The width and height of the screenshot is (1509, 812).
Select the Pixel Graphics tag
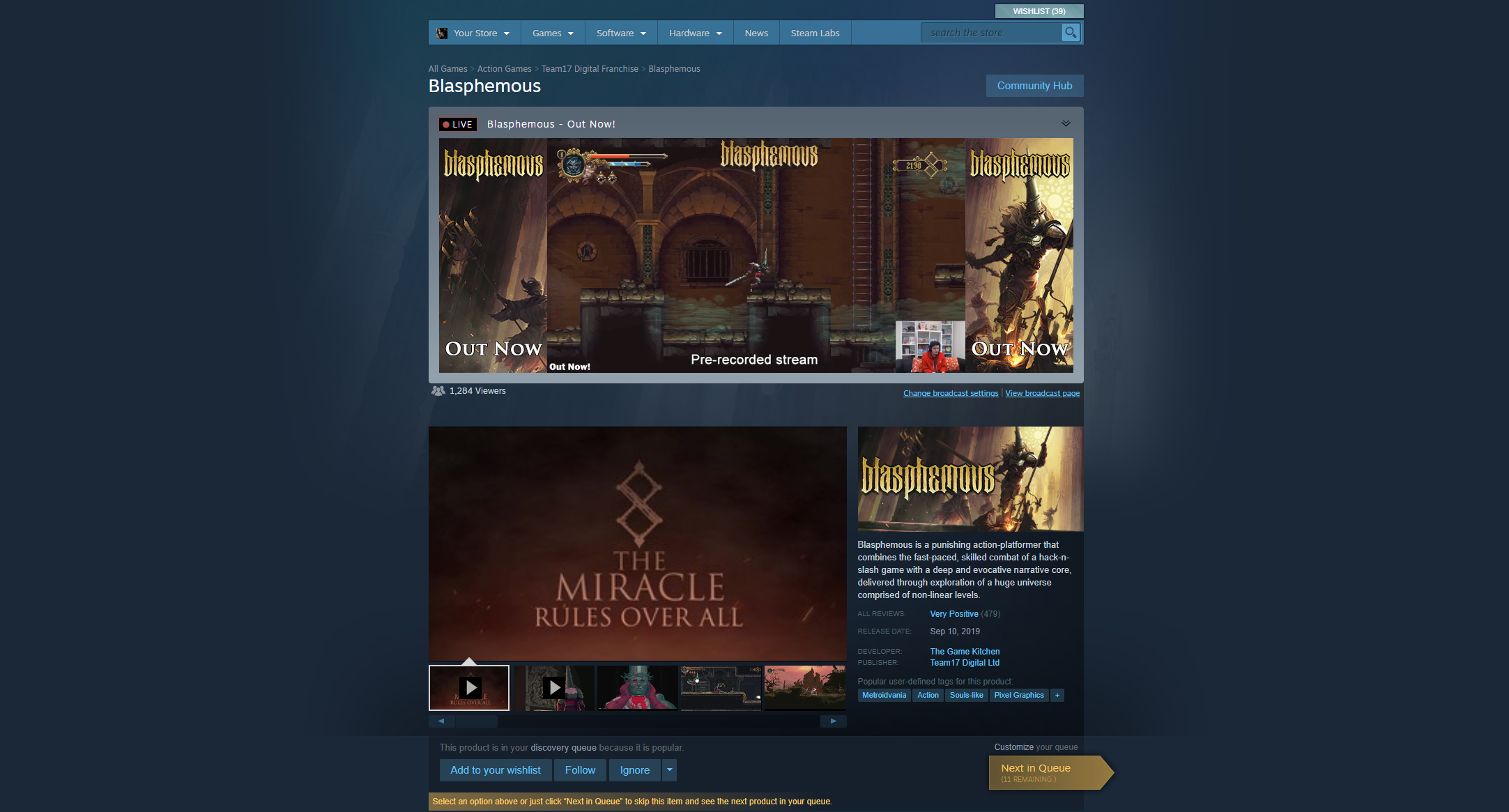[x=1019, y=696]
